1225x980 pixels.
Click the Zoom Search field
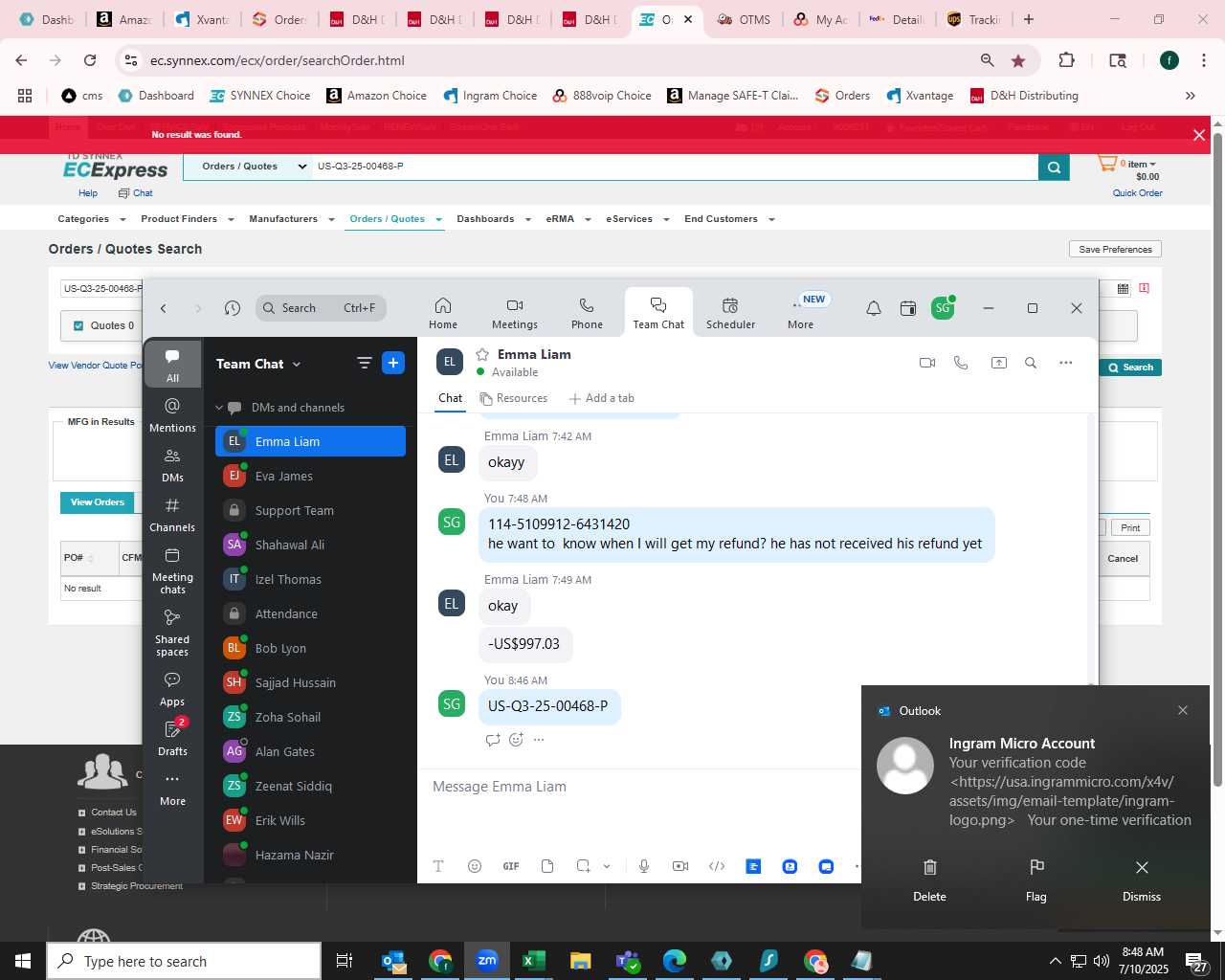pos(321,308)
